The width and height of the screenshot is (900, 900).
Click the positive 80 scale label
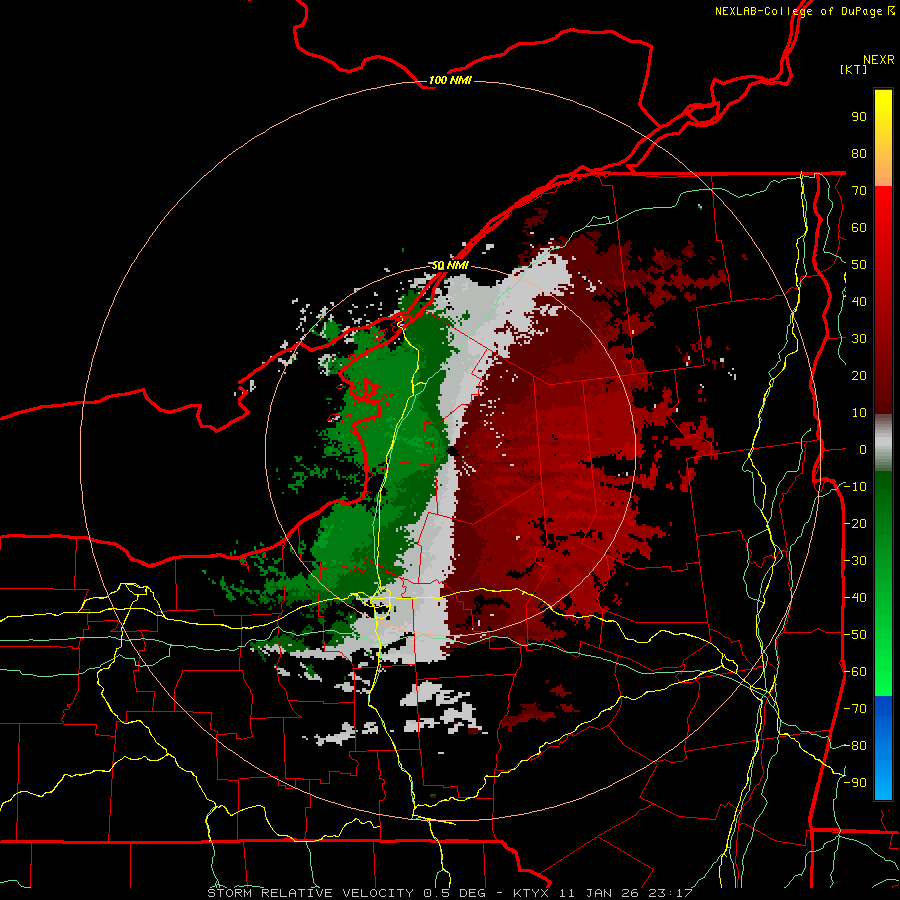859,153
